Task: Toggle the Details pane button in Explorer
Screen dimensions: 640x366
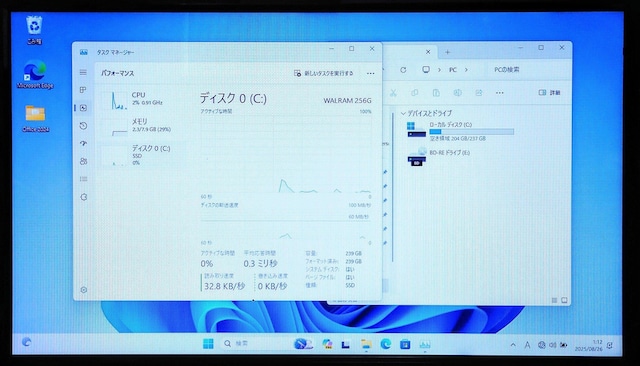Action: (549, 93)
